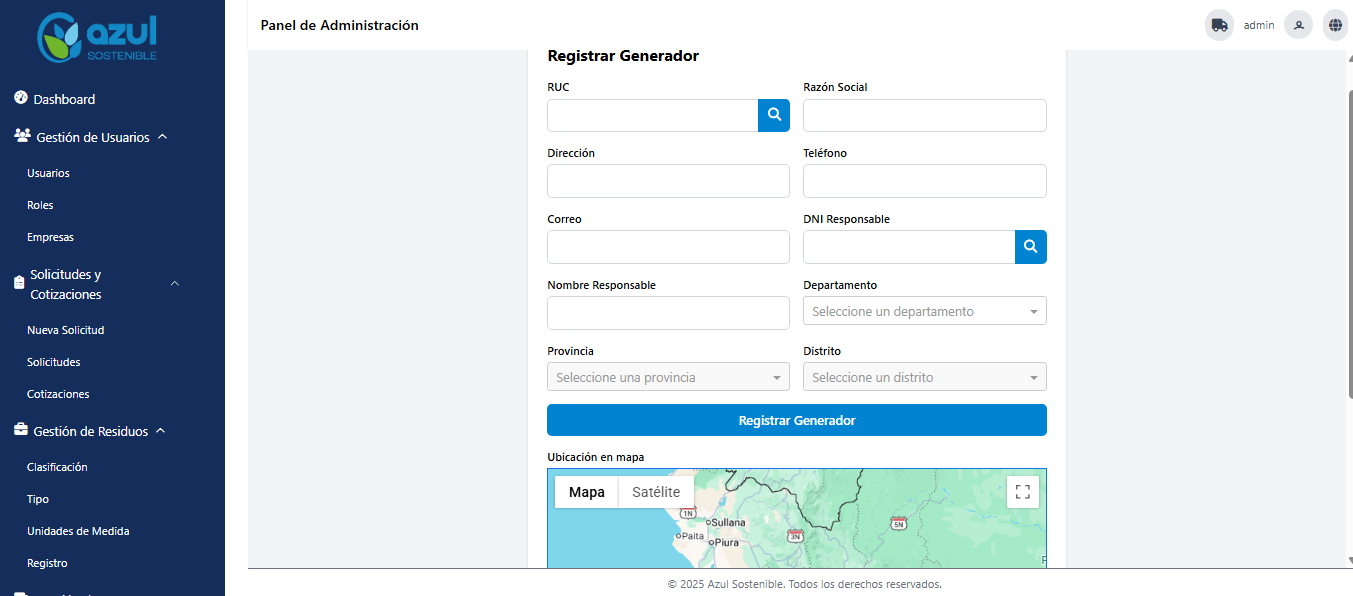This screenshot has width=1353, height=596.
Task: Open the Solicitudes list
Action: pos(54,362)
